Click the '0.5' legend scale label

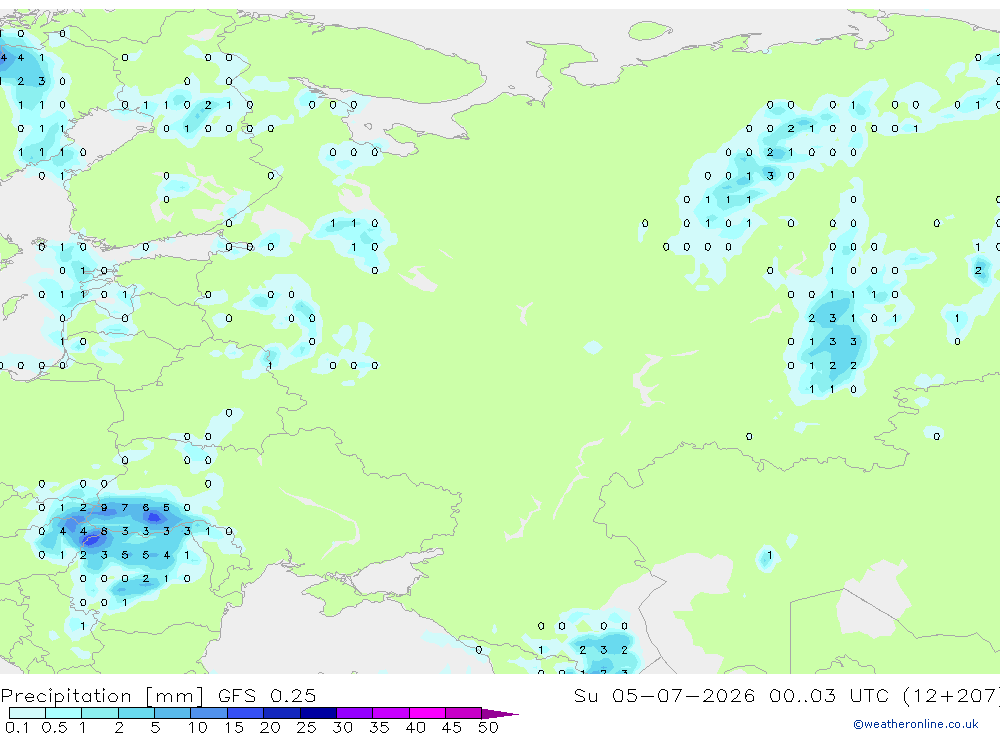tap(54, 727)
